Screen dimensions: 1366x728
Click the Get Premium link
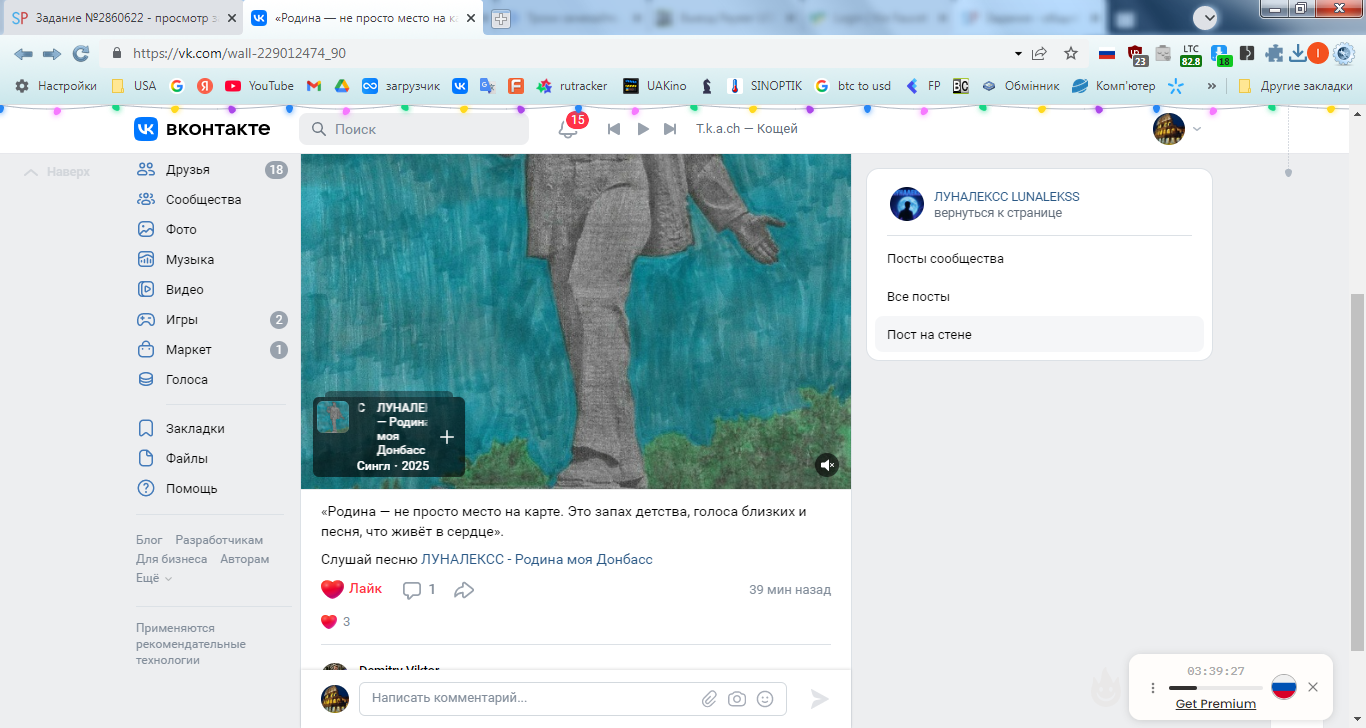[x=1215, y=704]
